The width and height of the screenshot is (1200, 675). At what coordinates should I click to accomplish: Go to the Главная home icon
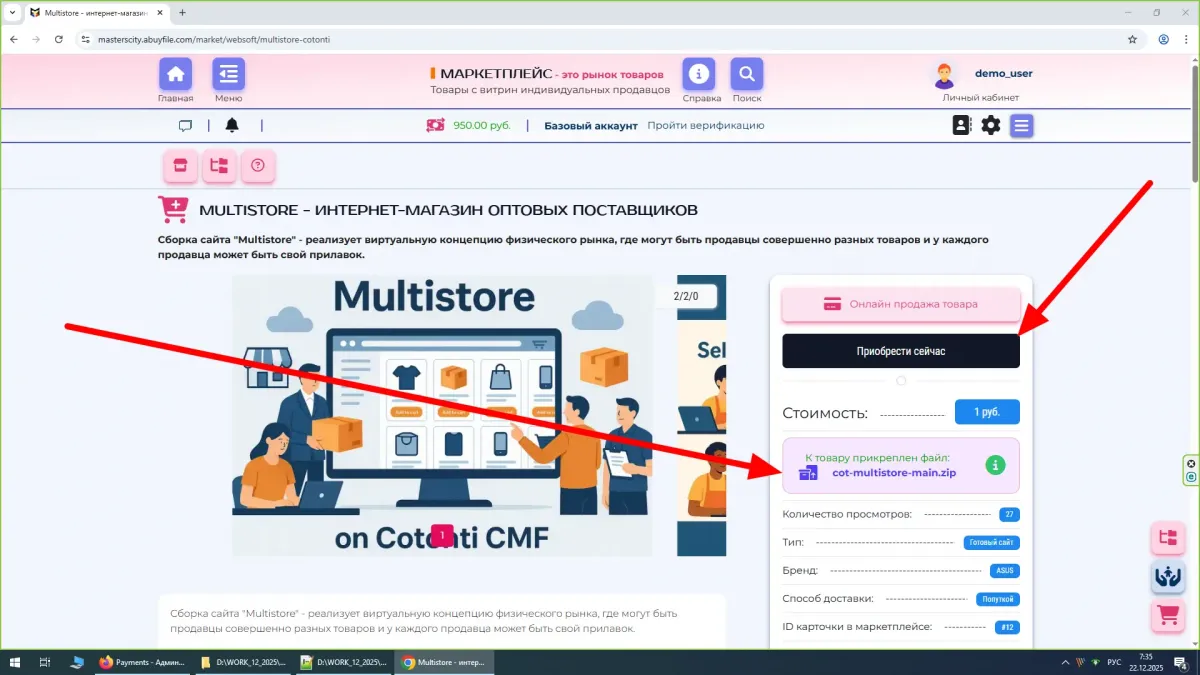tap(176, 74)
